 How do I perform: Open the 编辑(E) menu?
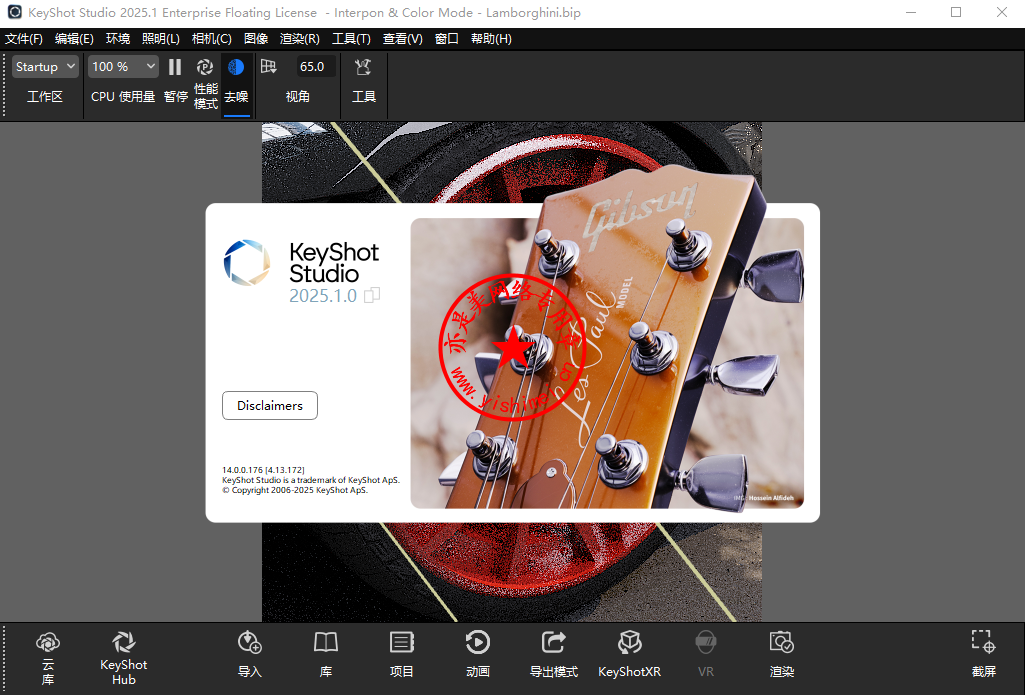pyautogui.click(x=74, y=39)
